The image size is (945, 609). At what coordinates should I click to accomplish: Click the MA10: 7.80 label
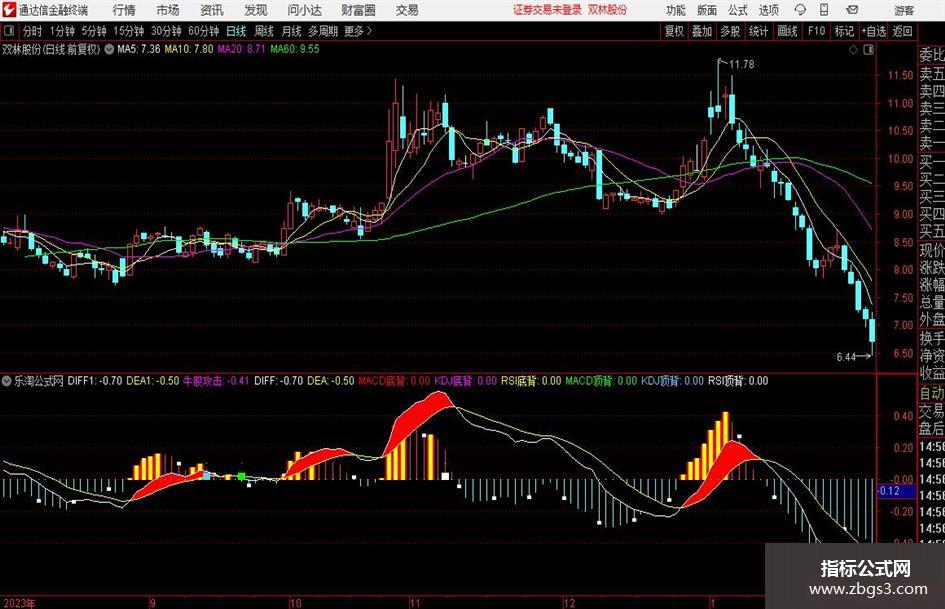point(189,49)
